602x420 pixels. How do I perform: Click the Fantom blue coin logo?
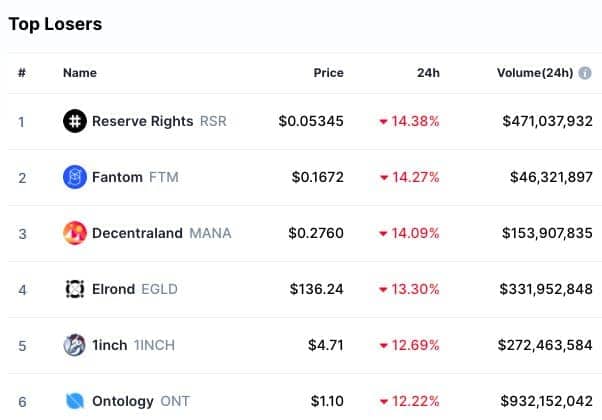(74, 177)
